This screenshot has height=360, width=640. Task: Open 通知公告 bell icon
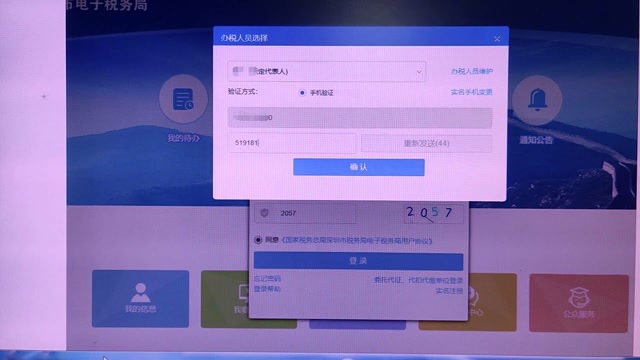click(537, 100)
